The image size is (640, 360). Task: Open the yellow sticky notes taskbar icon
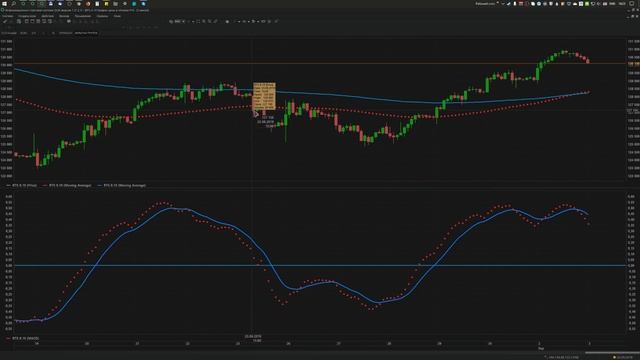pyautogui.click(x=107, y=4)
